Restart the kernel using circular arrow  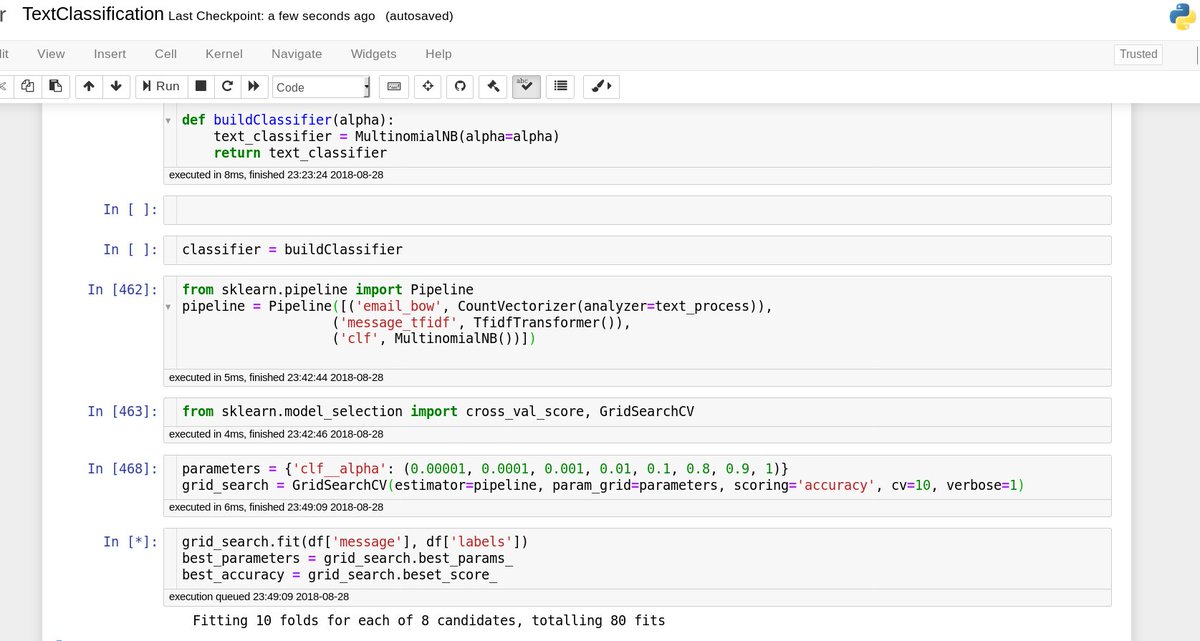click(x=227, y=87)
